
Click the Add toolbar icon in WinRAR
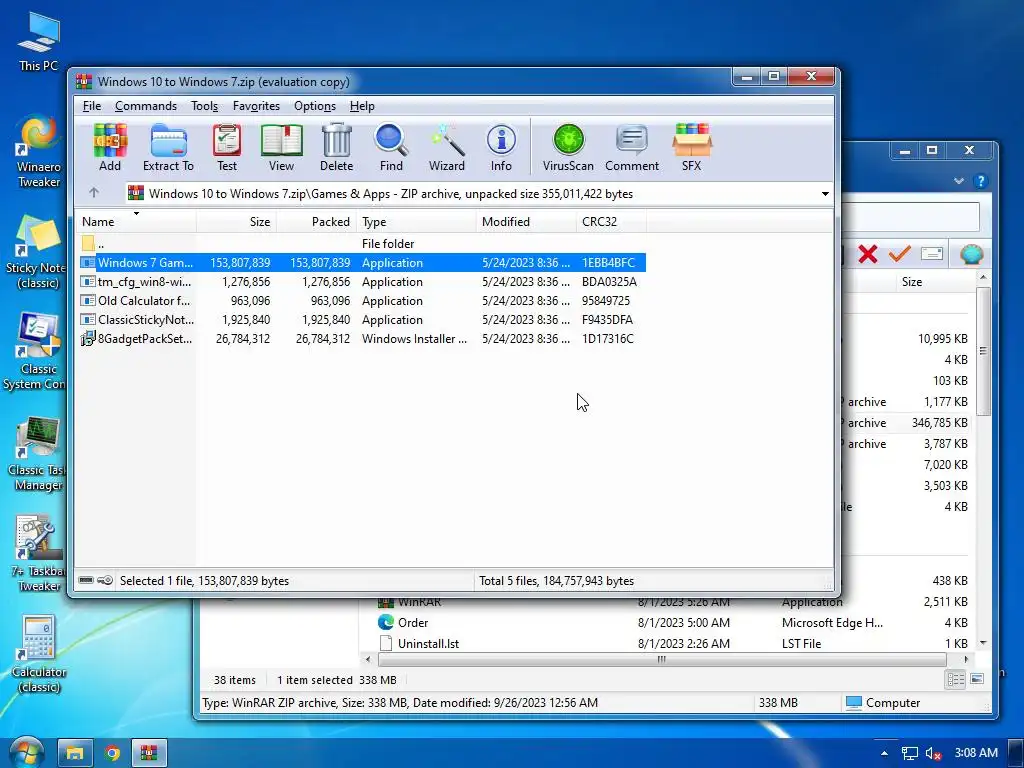click(x=110, y=148)
